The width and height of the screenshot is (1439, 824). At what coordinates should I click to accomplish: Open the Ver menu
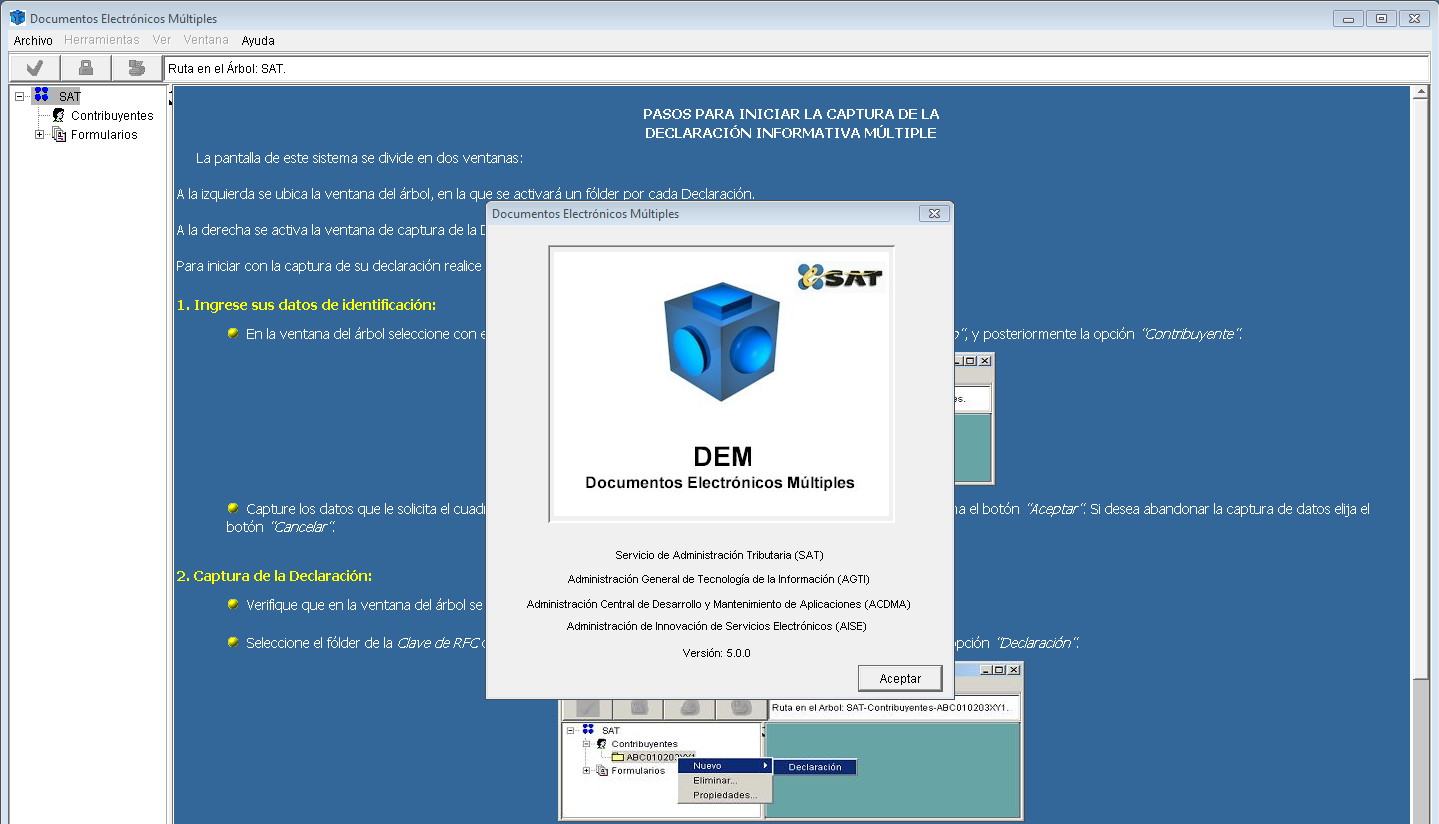tap(162, 41)
